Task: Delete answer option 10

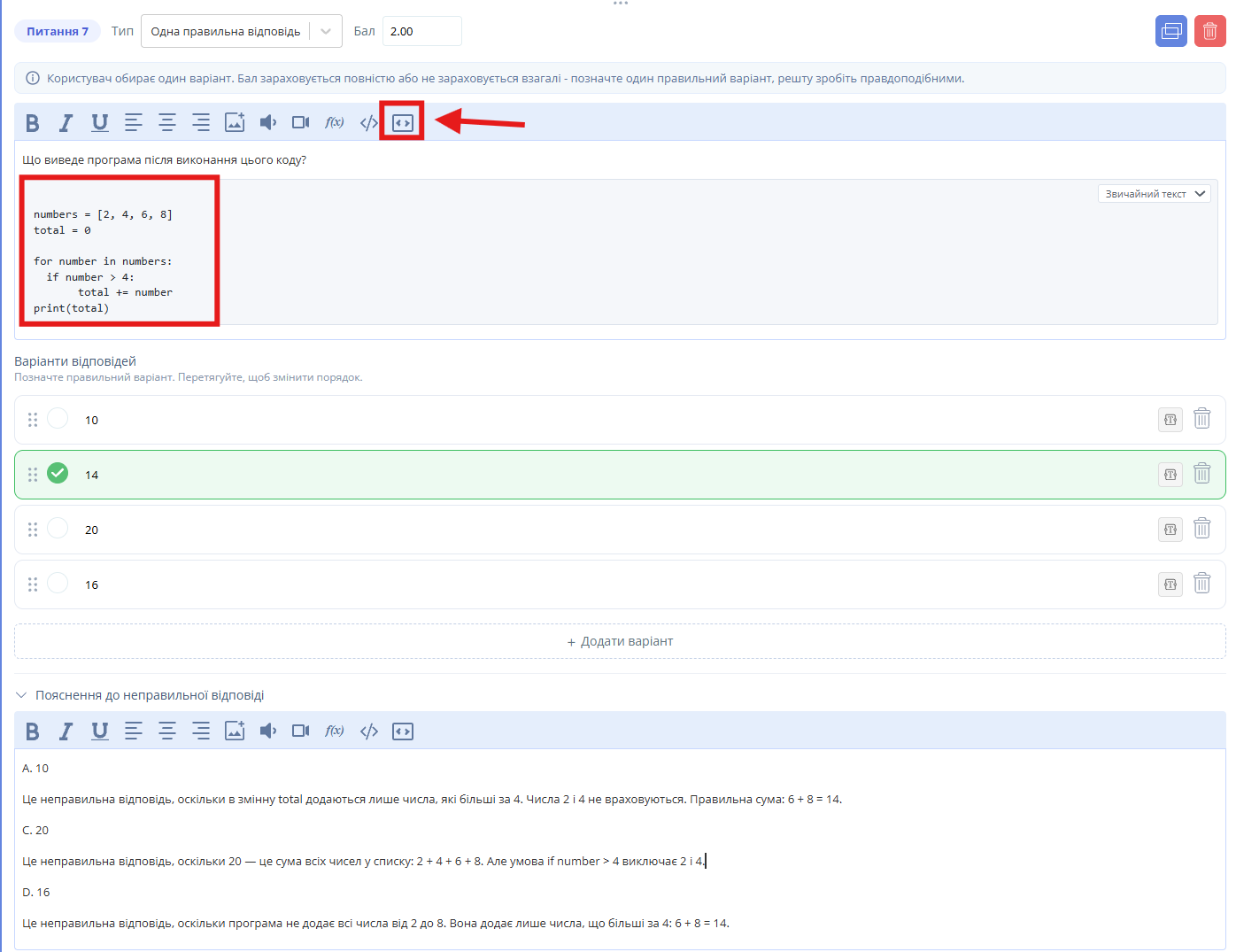Action: 1201,419
